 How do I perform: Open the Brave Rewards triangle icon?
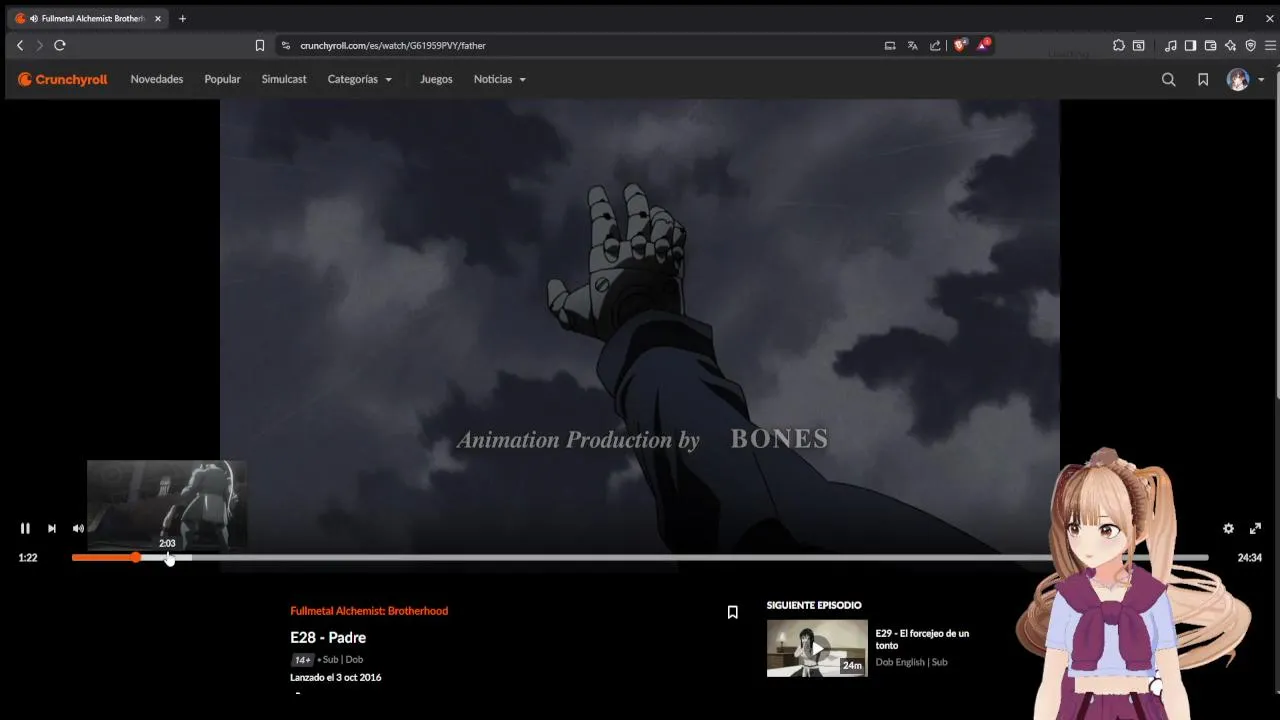pos(983,45)
